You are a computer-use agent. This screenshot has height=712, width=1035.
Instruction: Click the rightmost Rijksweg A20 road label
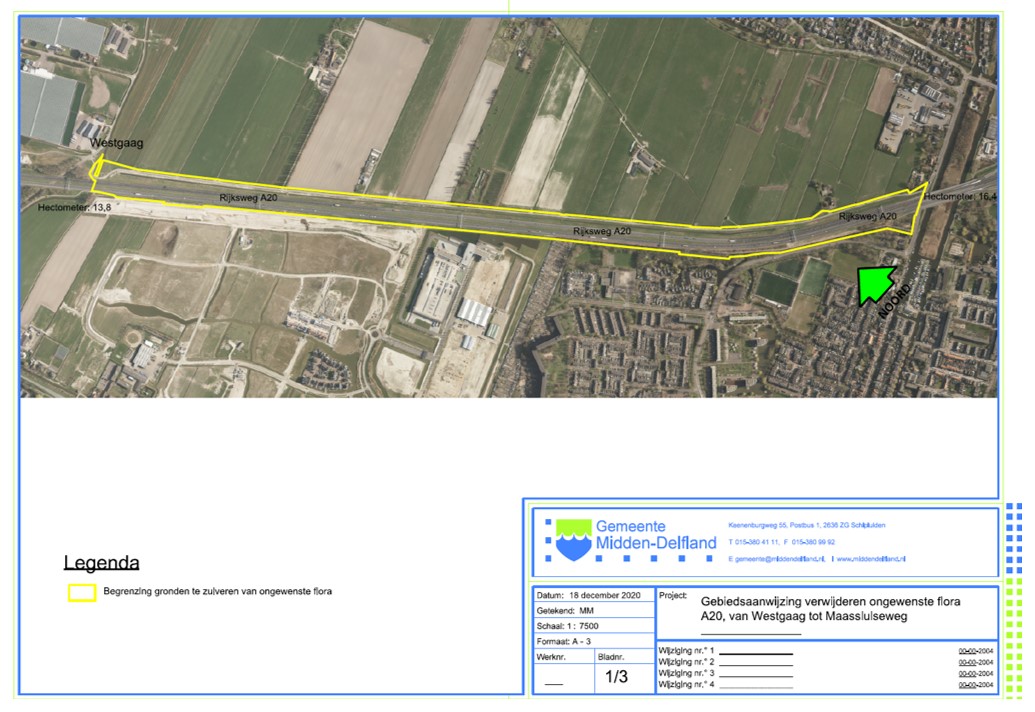pyautogui.click(x=869, y=216)
